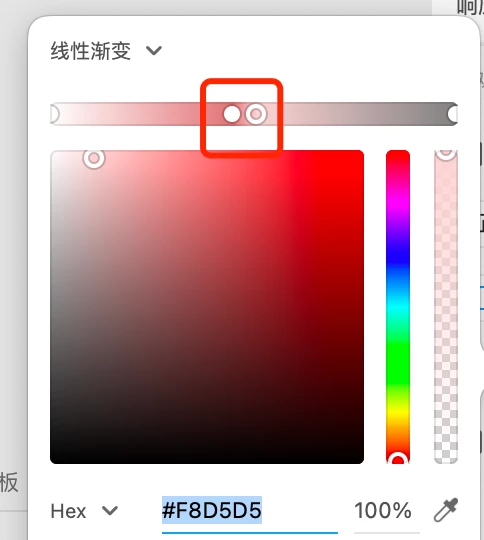Click the alpha slider handle at the top
The width and height of the screenshot is (484, 540).
[x=446, y=154]
